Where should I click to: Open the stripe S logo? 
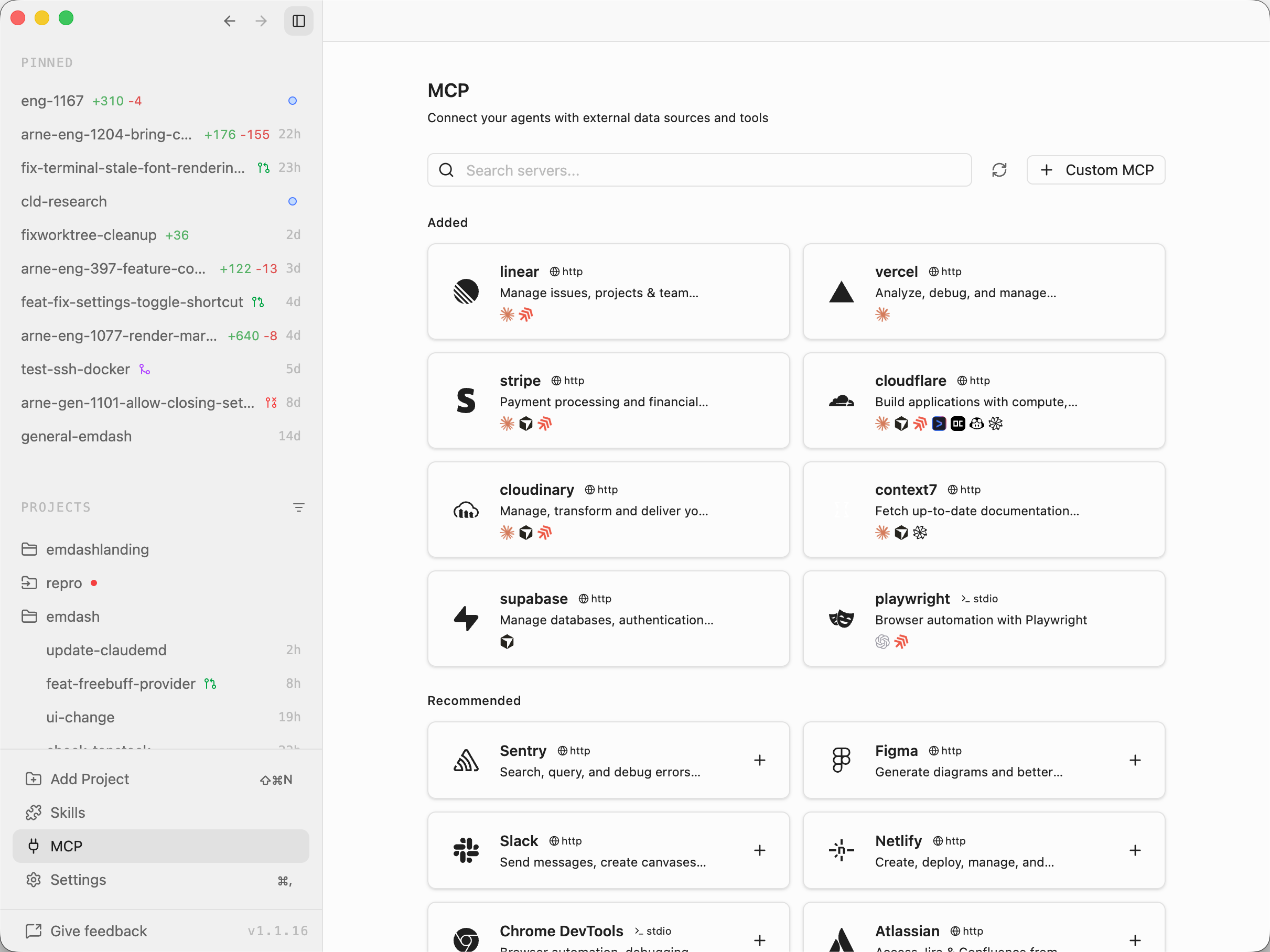pos(466,401)
